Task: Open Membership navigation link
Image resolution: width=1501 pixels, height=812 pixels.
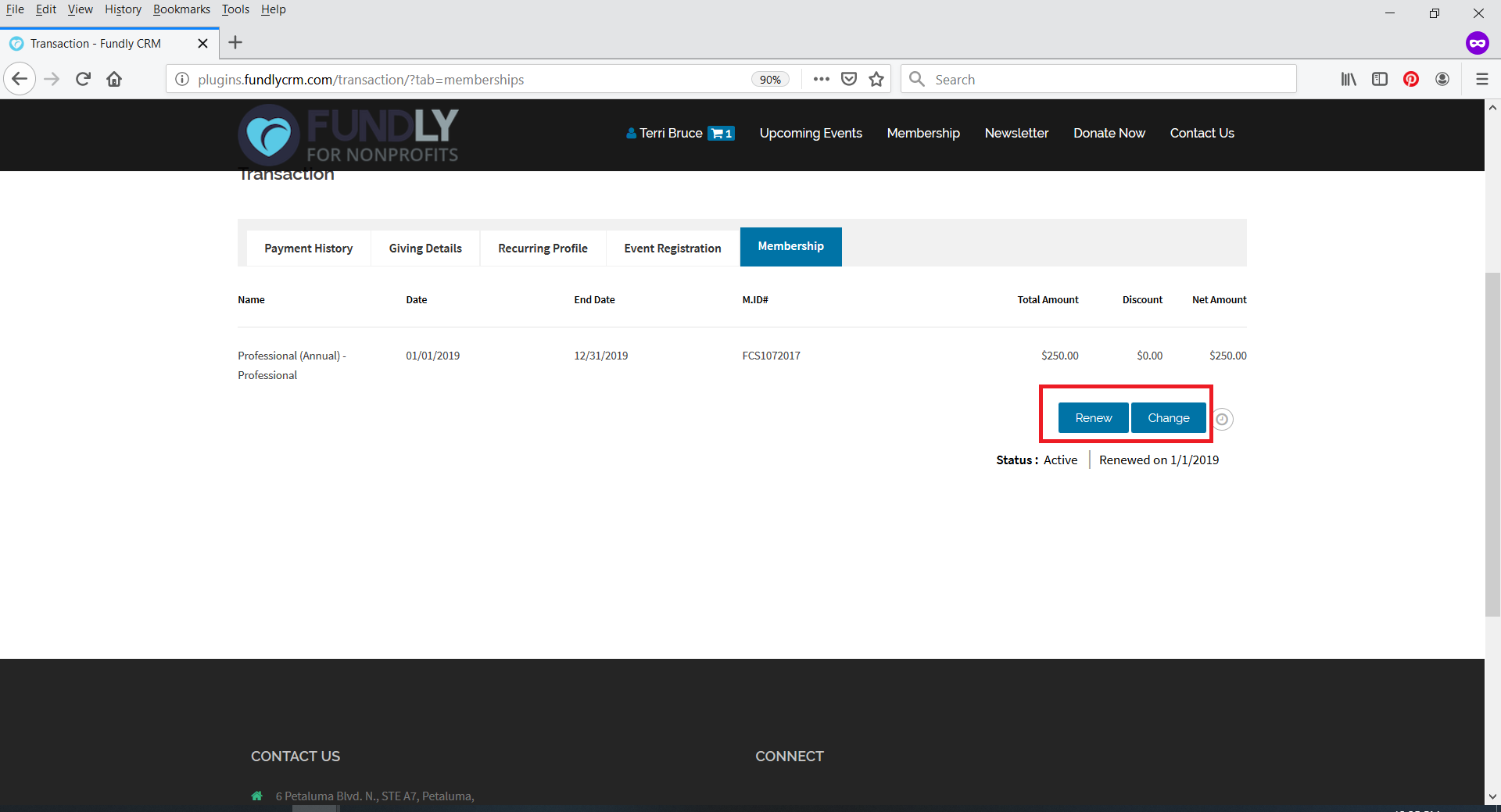Action: point(923,134)
